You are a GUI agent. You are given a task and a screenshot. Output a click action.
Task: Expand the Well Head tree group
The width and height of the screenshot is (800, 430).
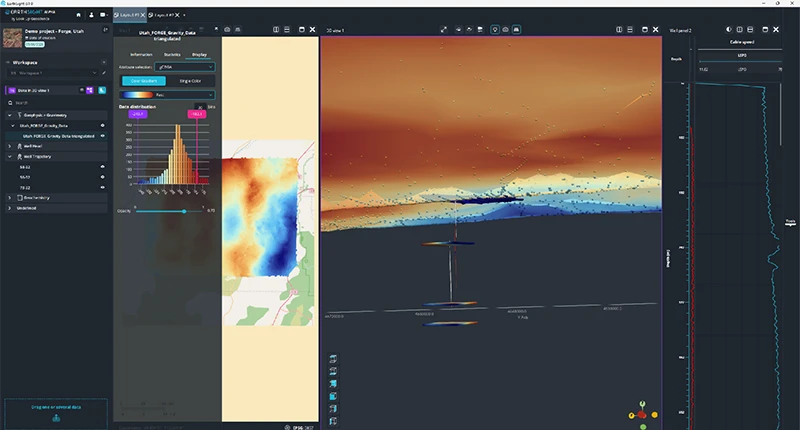[x=10, y=146]
